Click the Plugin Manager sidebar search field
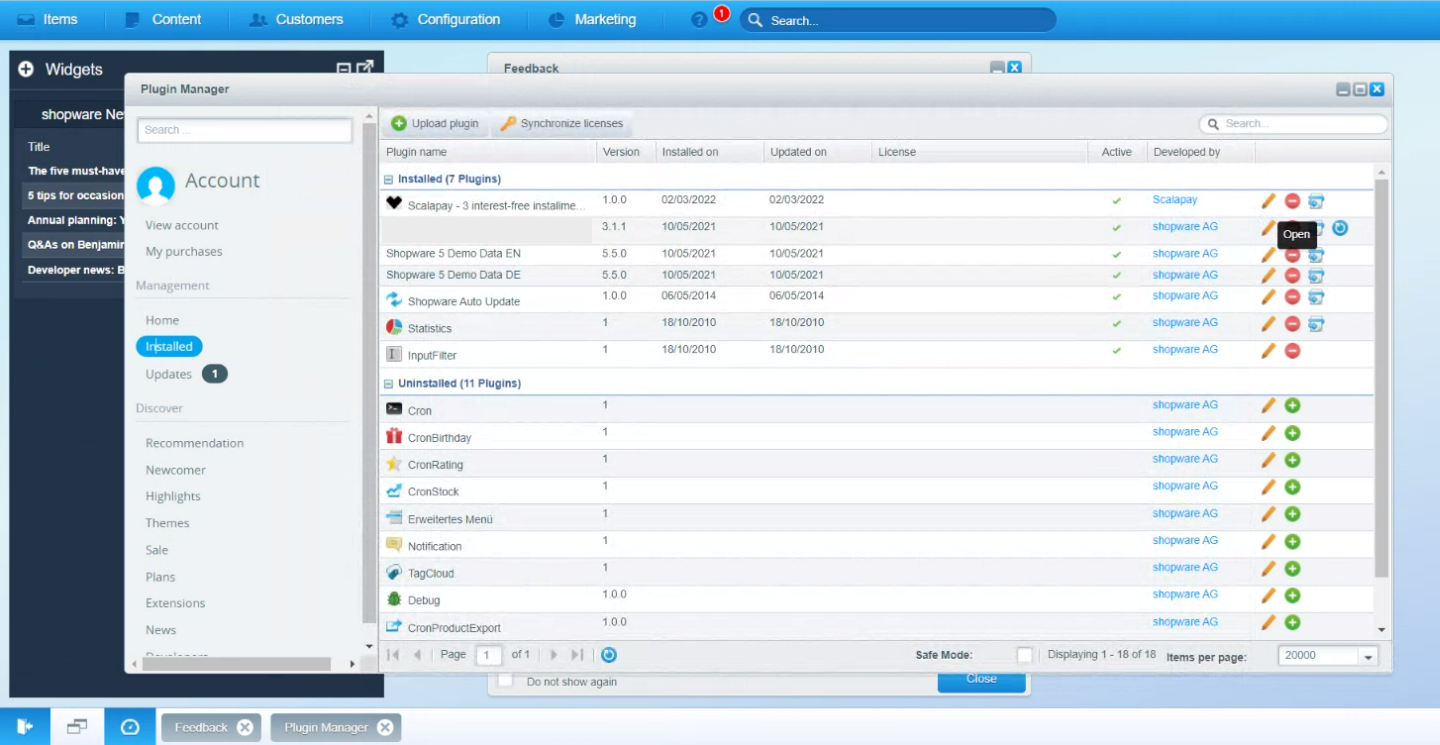The width and height of the screenshot is (1440, 745). tap(245, 130)
